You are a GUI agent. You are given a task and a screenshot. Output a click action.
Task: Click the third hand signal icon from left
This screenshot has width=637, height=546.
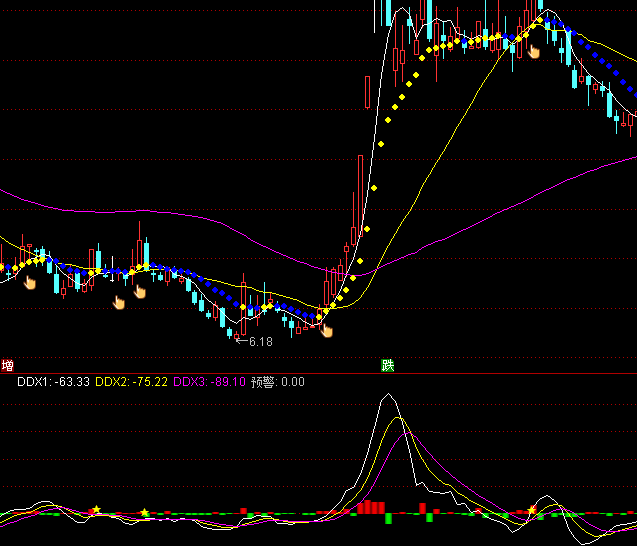[140, 291]
